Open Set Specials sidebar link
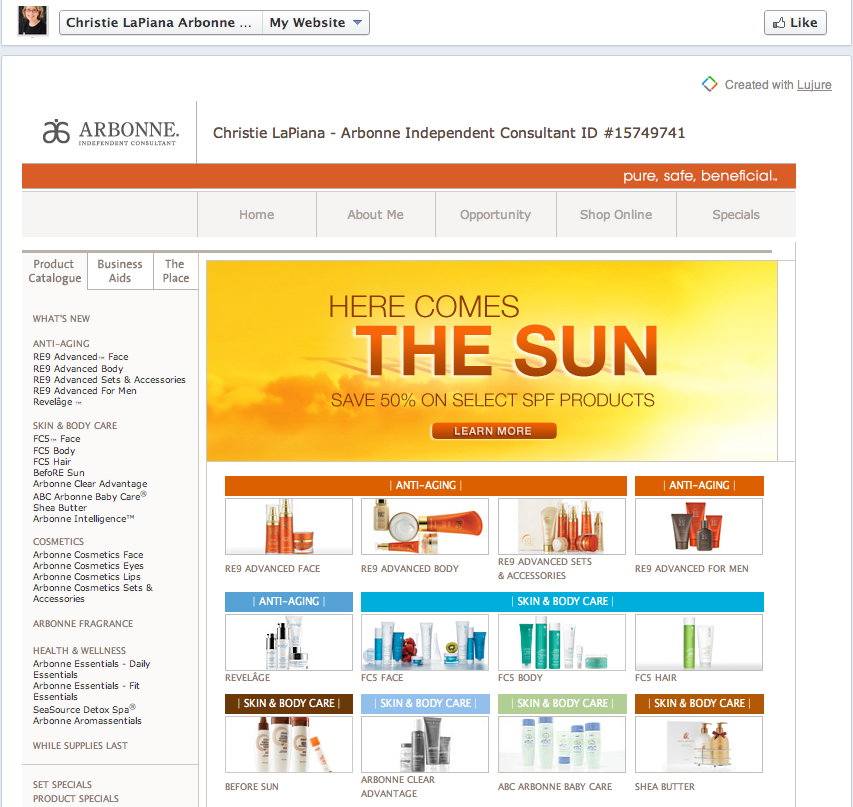This screenshot has width=853, height=807. tap(62, 785)
